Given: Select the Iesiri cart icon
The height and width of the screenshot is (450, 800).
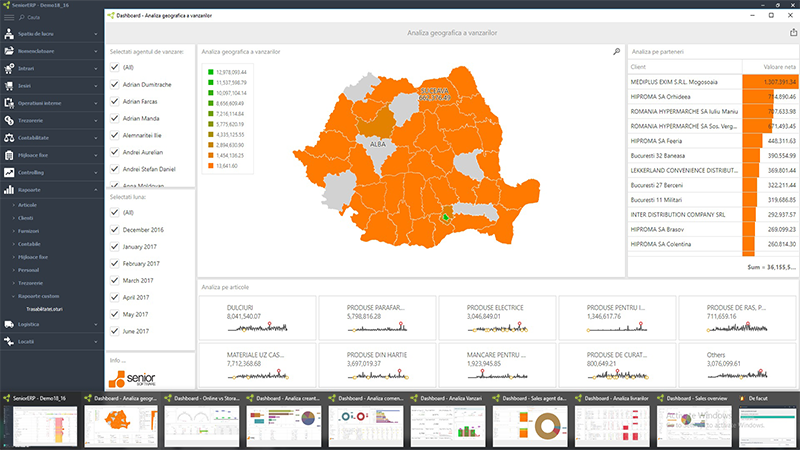Looking at the screenshot, I should pyautogui.click(x=9, y=86).
